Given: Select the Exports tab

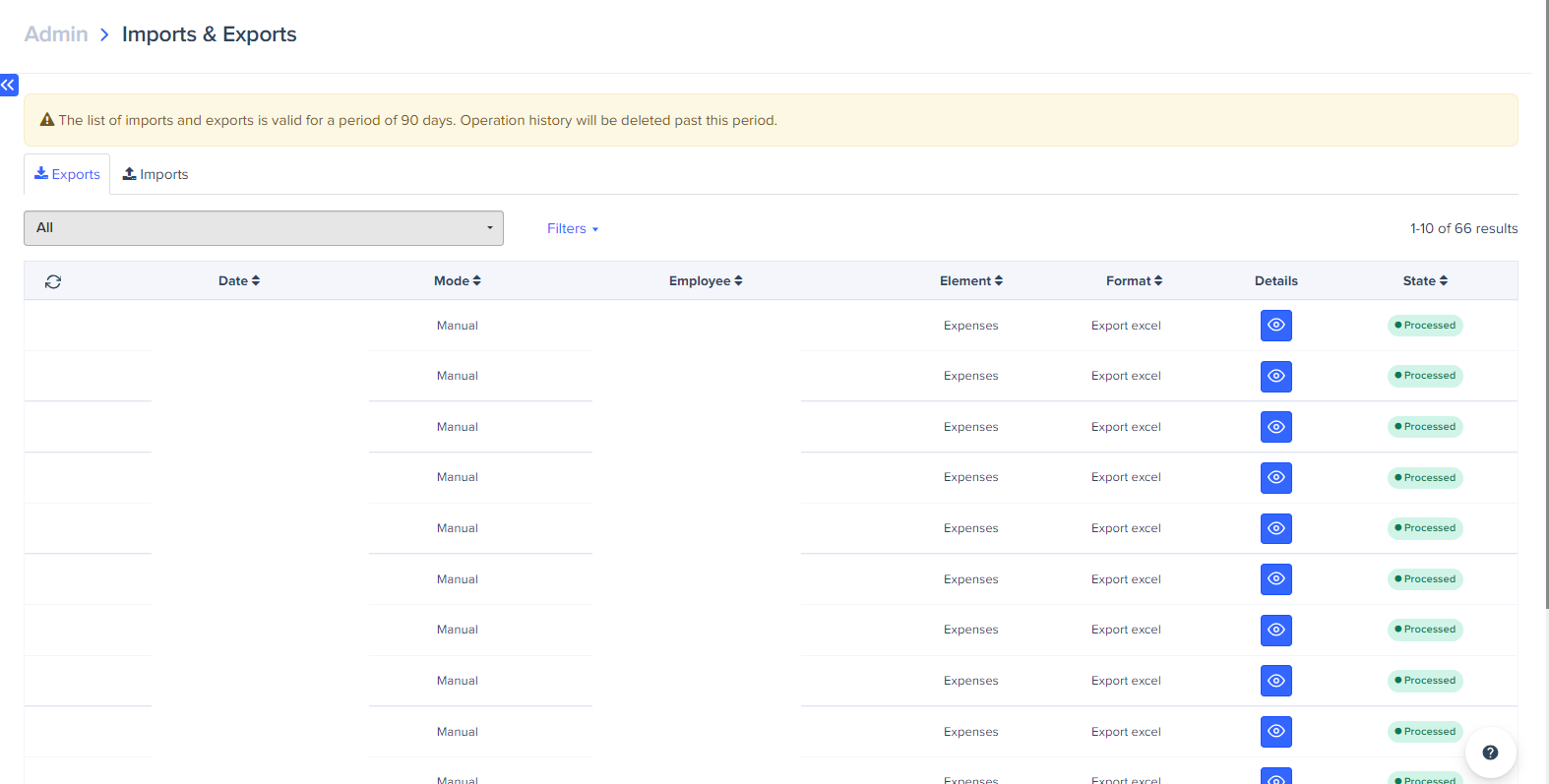Looking at the screenshot, I should click(67, 174).
